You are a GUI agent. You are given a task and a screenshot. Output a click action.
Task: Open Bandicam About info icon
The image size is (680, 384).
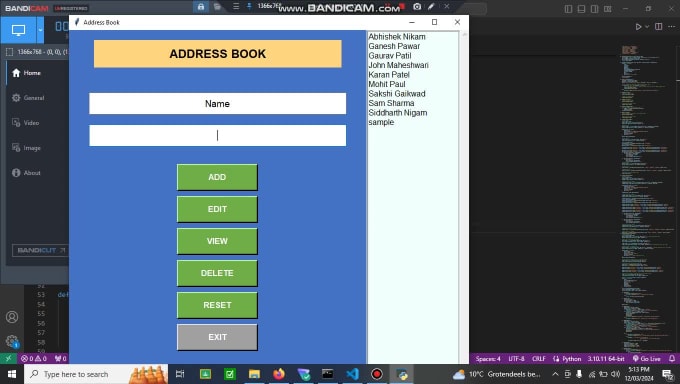pyautogui.click(x=16, y=173)
